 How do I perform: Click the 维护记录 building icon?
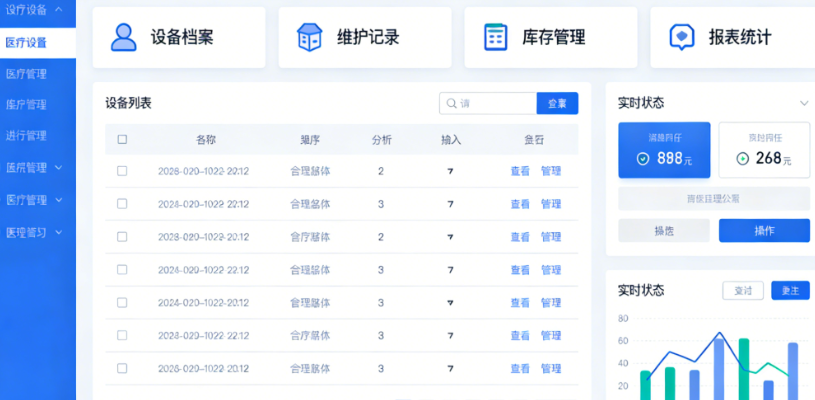tap(310, 37)
